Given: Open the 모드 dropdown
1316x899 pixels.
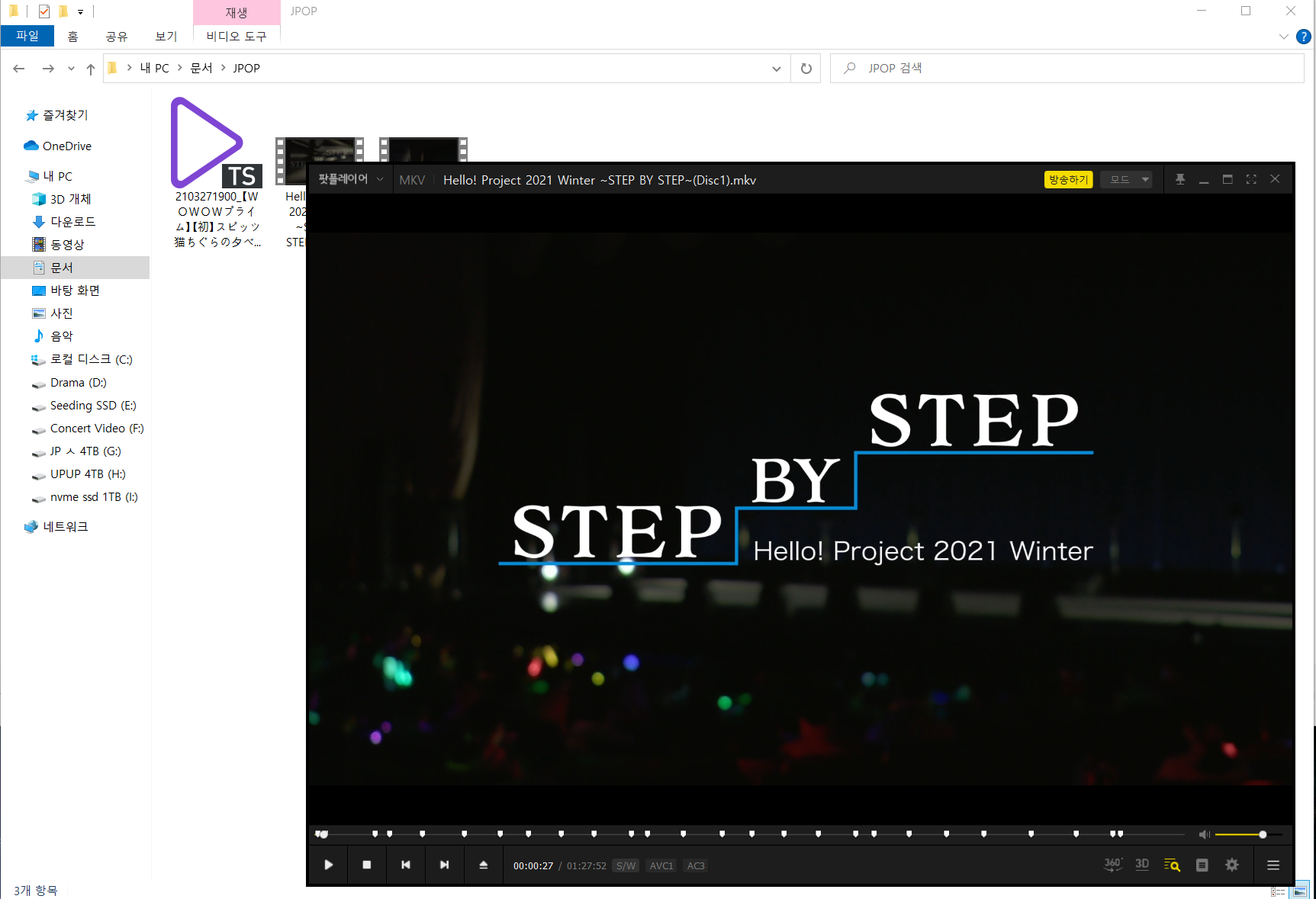Looking at the screenshot, I should [1127, 179].
